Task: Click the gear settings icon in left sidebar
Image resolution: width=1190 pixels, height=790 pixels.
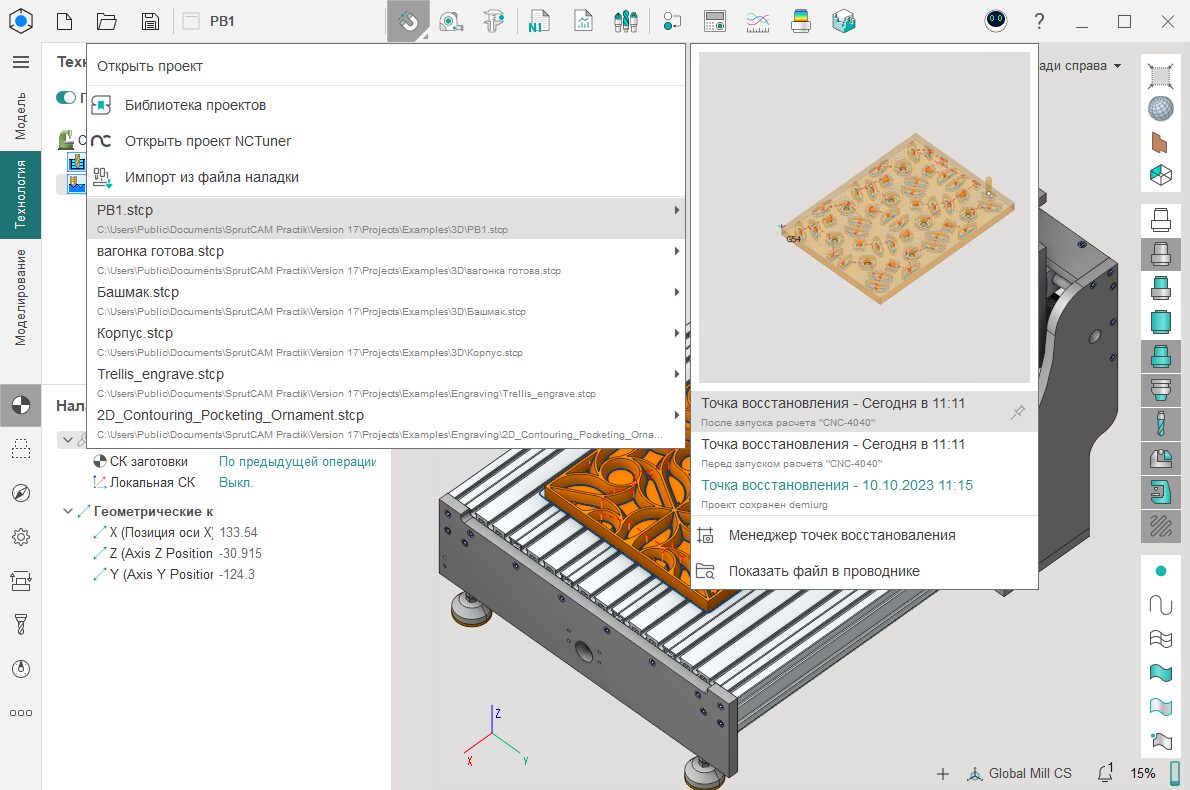Action: tap(20, 537)
